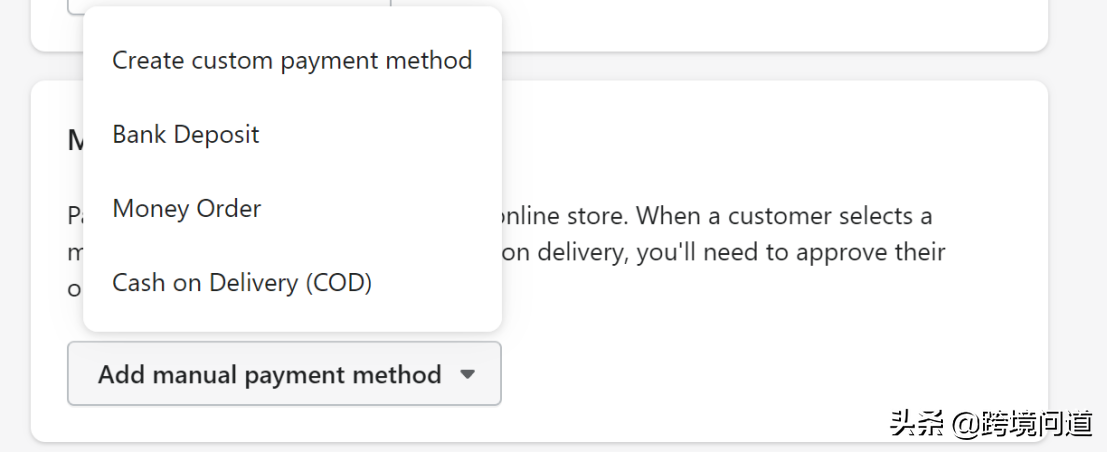Select Cash on Delivery (COD) entry
Image resolution: width=1107 pixels, height=452 pixels.
pyautogui.click(x=242, y=283)
